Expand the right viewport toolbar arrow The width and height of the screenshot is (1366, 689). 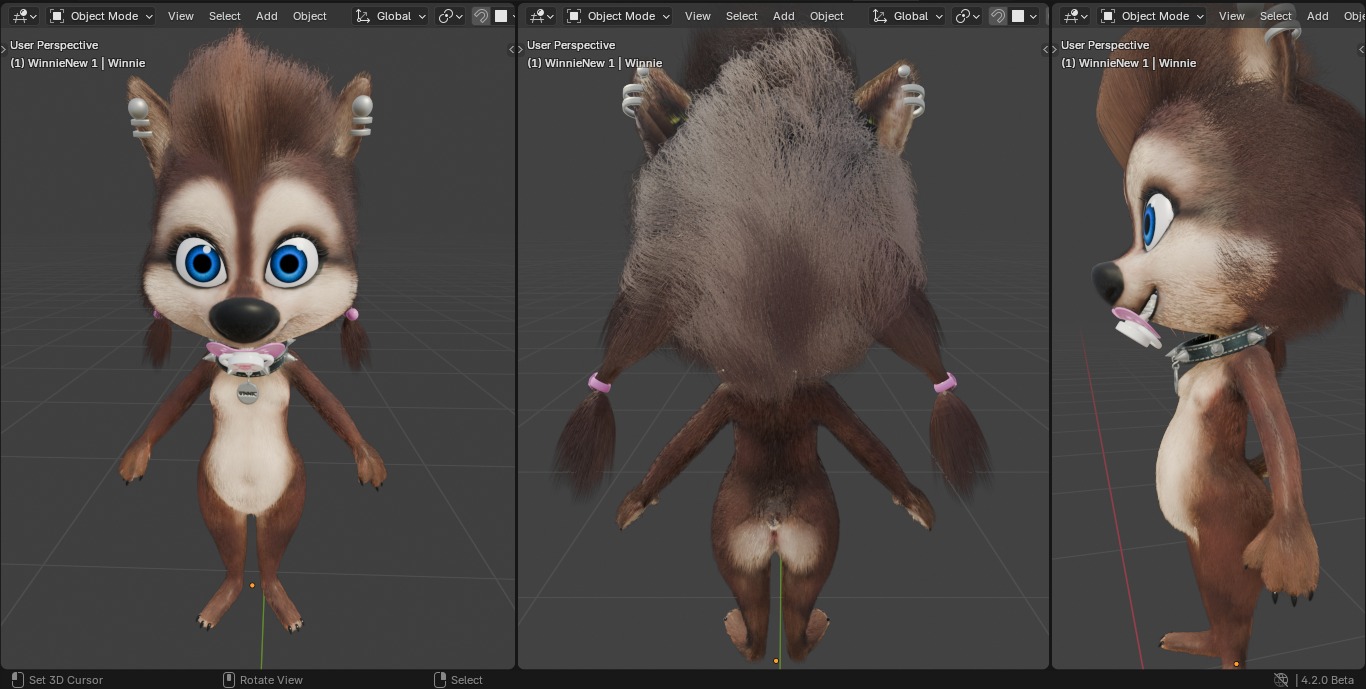pos(1056,50)
